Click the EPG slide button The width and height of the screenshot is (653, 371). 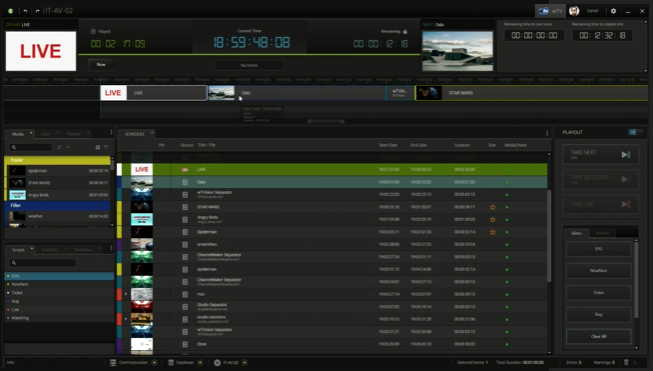[598, 249]
